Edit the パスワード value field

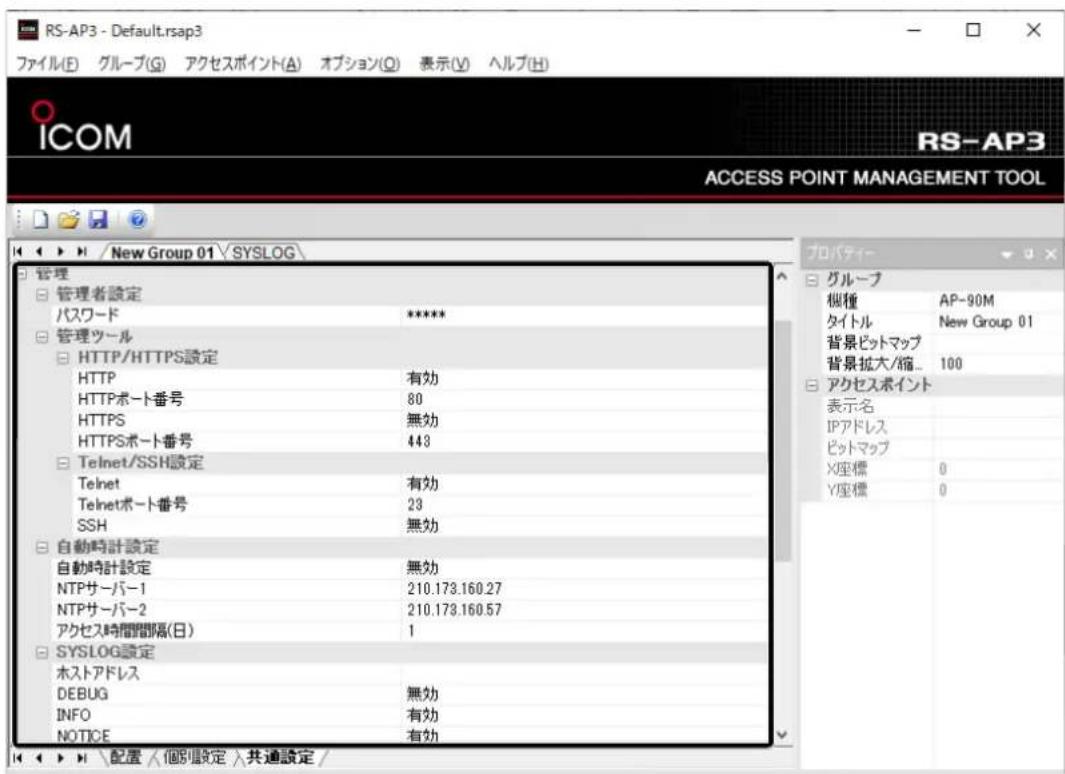click(x=585, y=315)
